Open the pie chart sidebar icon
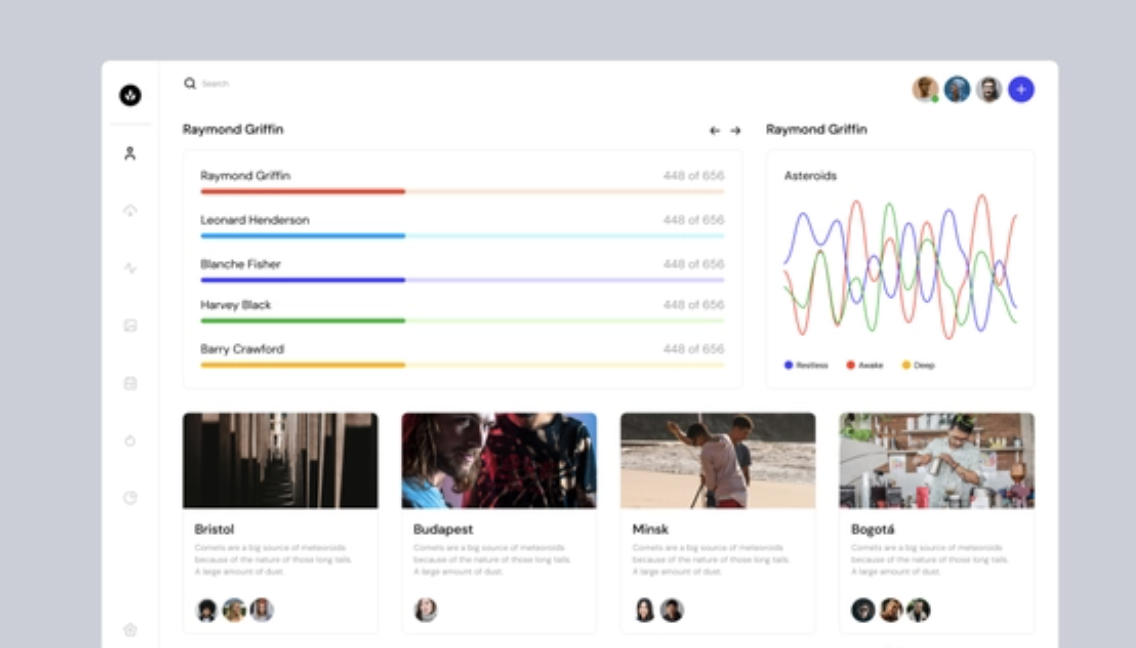This screenshot has width=1136, height=648. (130, 497)
